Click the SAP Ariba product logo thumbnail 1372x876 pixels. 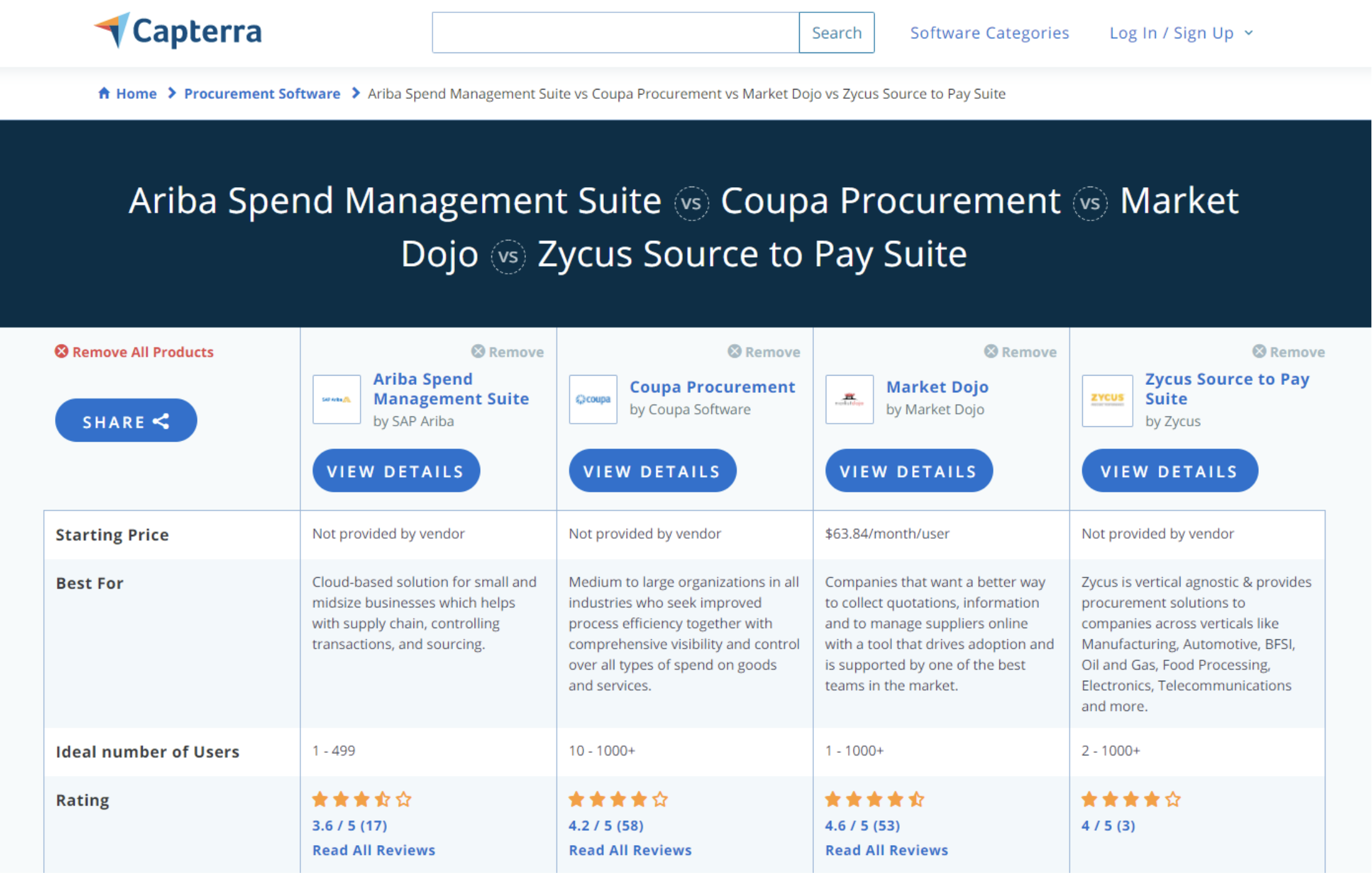337,399
